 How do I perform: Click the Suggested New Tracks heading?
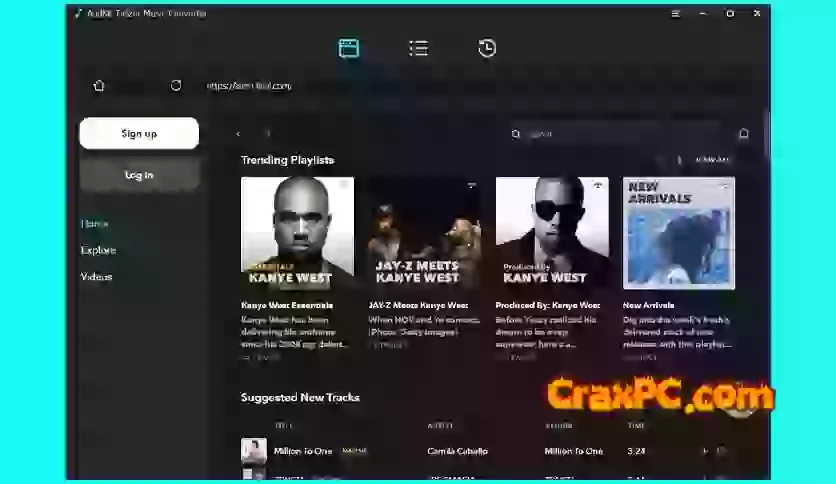(x=300, y=398)
